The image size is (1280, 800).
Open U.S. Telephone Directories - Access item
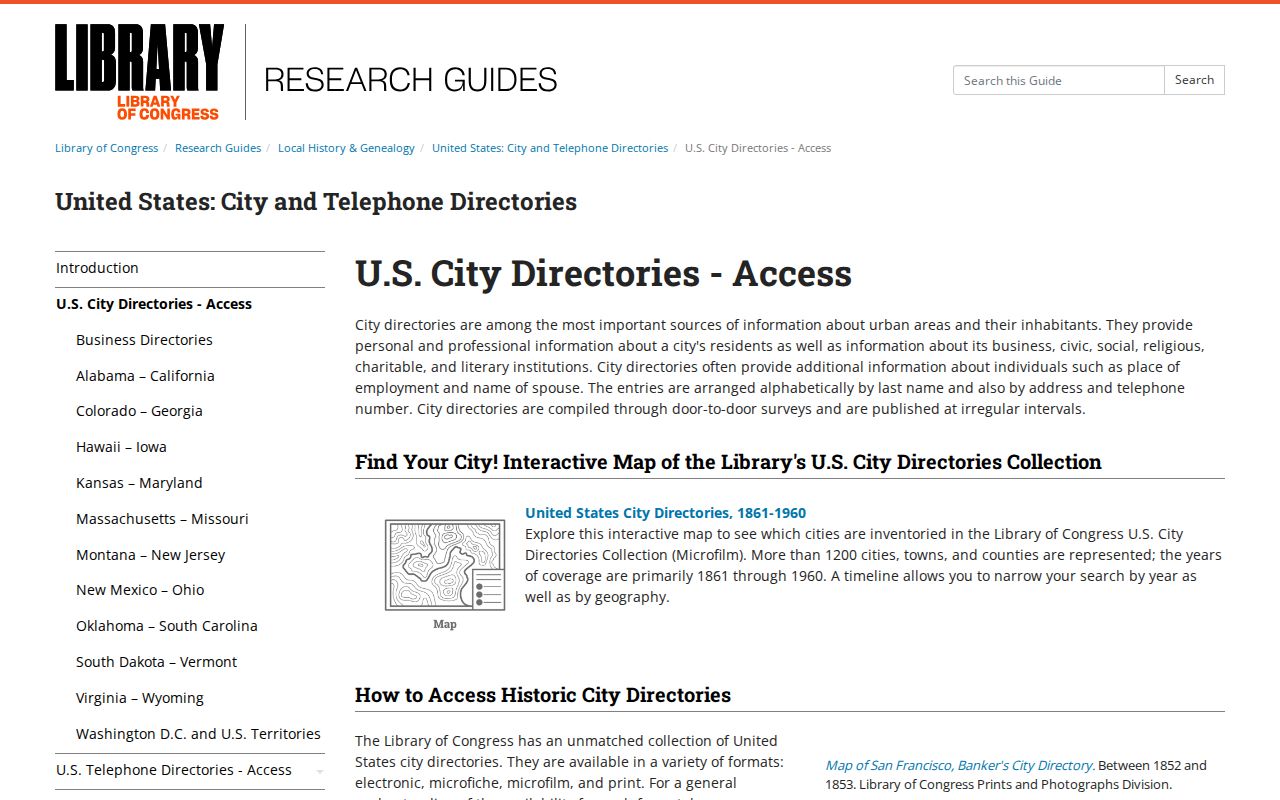coord(174,770)
